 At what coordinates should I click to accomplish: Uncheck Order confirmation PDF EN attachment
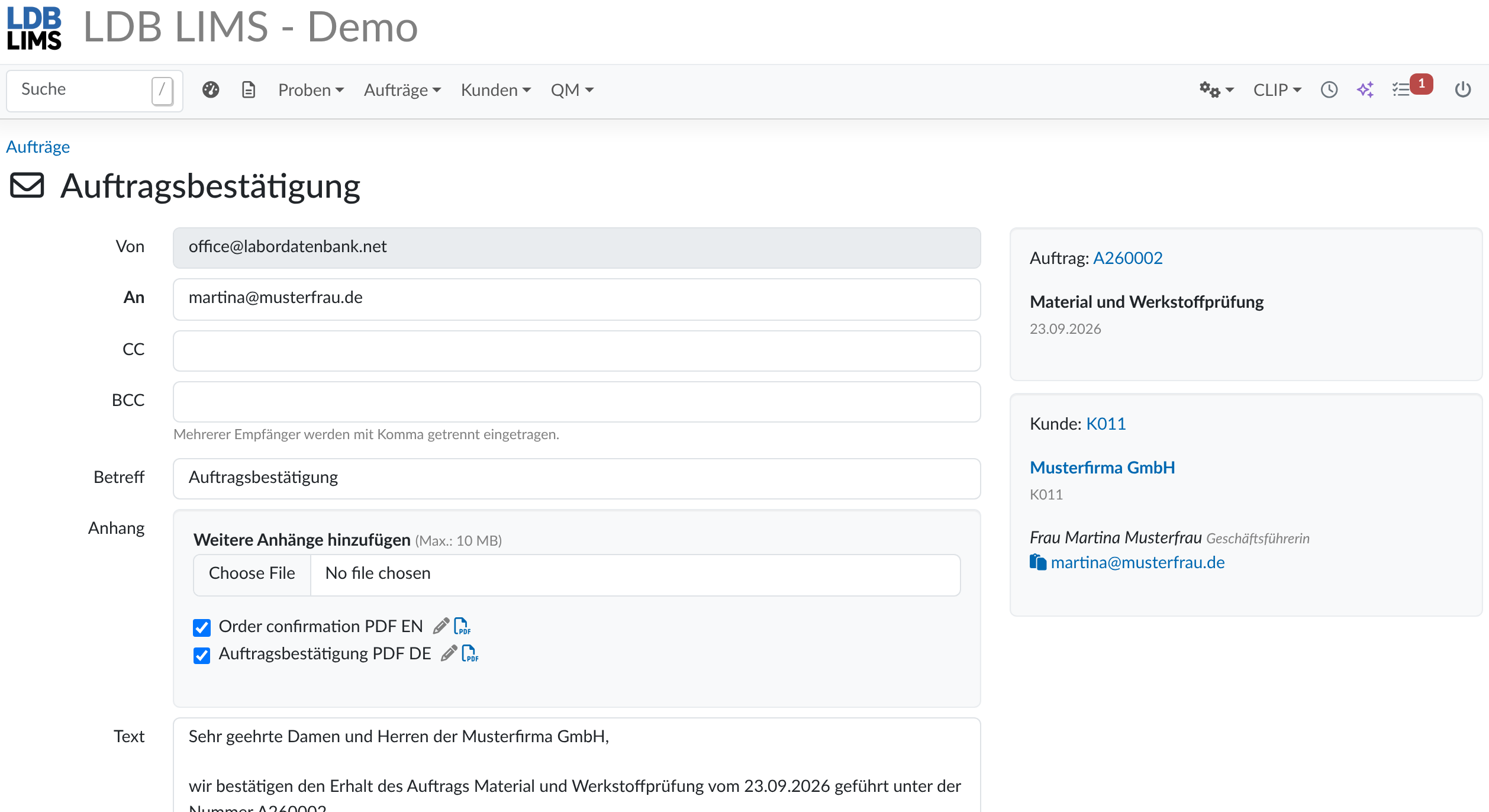click(202, 627)
